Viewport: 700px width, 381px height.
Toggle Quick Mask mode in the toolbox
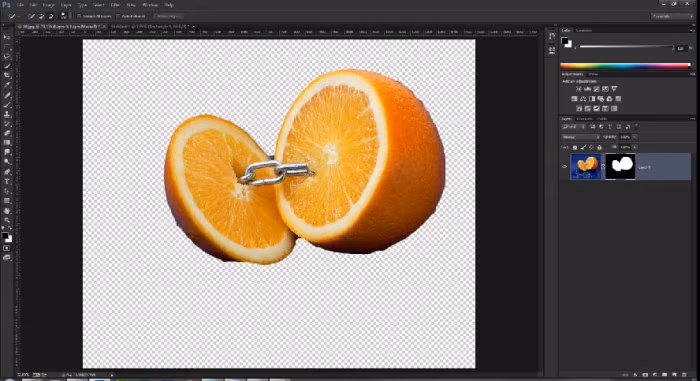(x=7, y=248)
